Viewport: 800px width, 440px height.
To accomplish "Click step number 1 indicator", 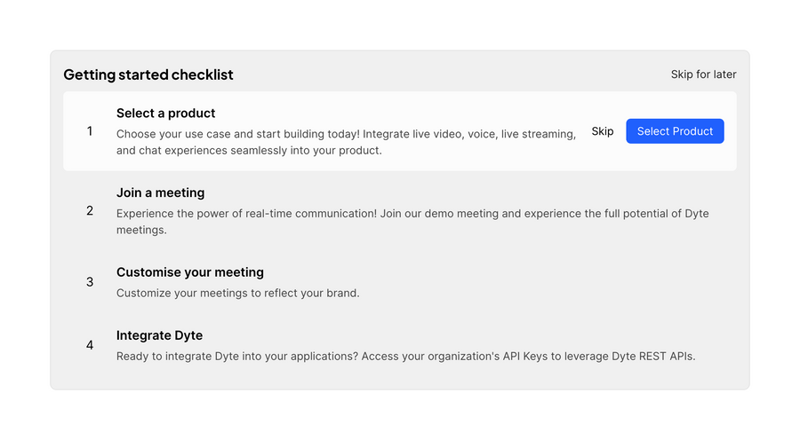I will point(90,131).
